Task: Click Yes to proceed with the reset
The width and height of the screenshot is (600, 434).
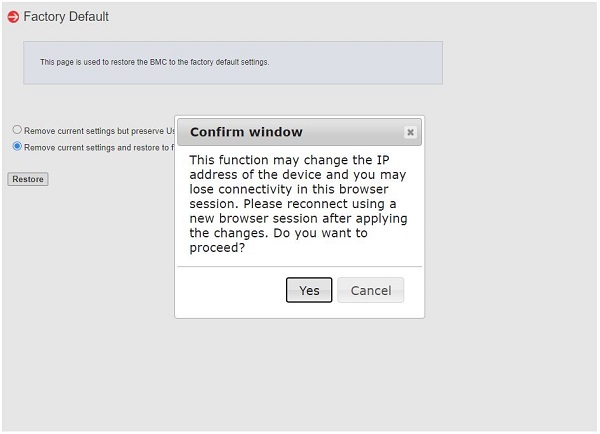Action: coord(309,290)
